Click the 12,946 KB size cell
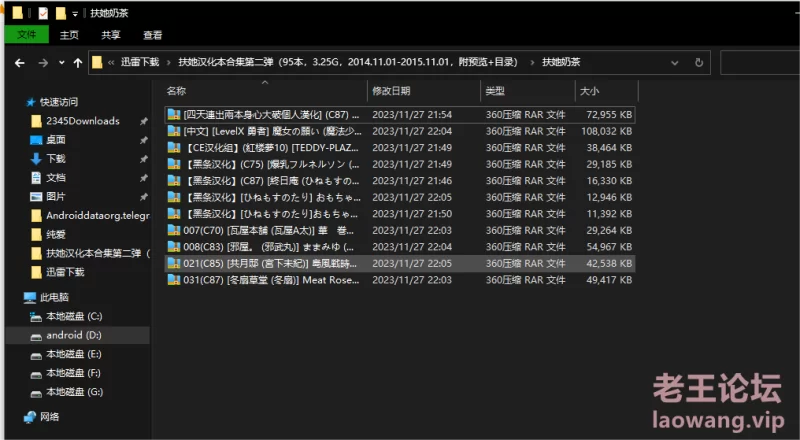Viewport: 800px width, 440px height. click(x=609, y=198)
